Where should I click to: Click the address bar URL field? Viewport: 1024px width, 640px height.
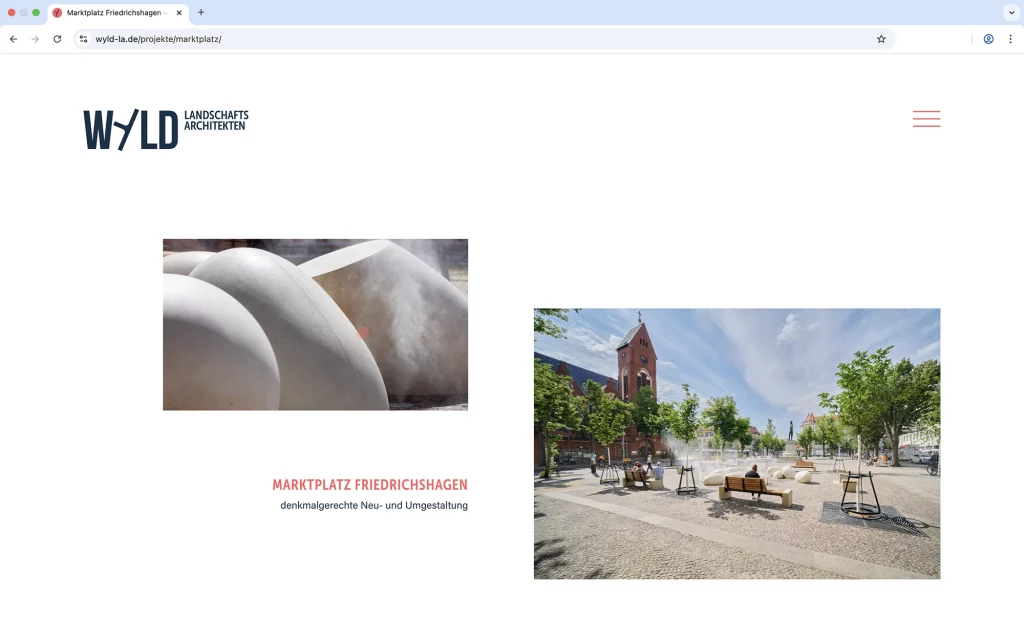480,39
